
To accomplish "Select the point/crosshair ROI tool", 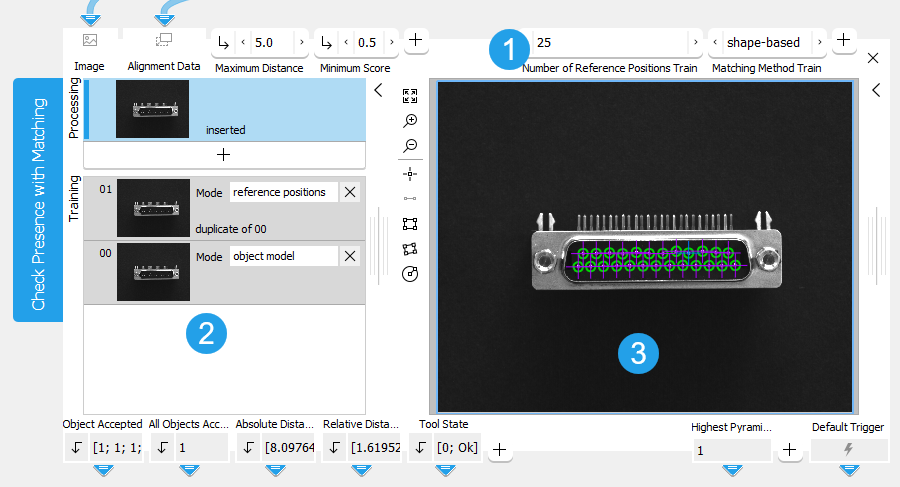I will click(410, 173).
